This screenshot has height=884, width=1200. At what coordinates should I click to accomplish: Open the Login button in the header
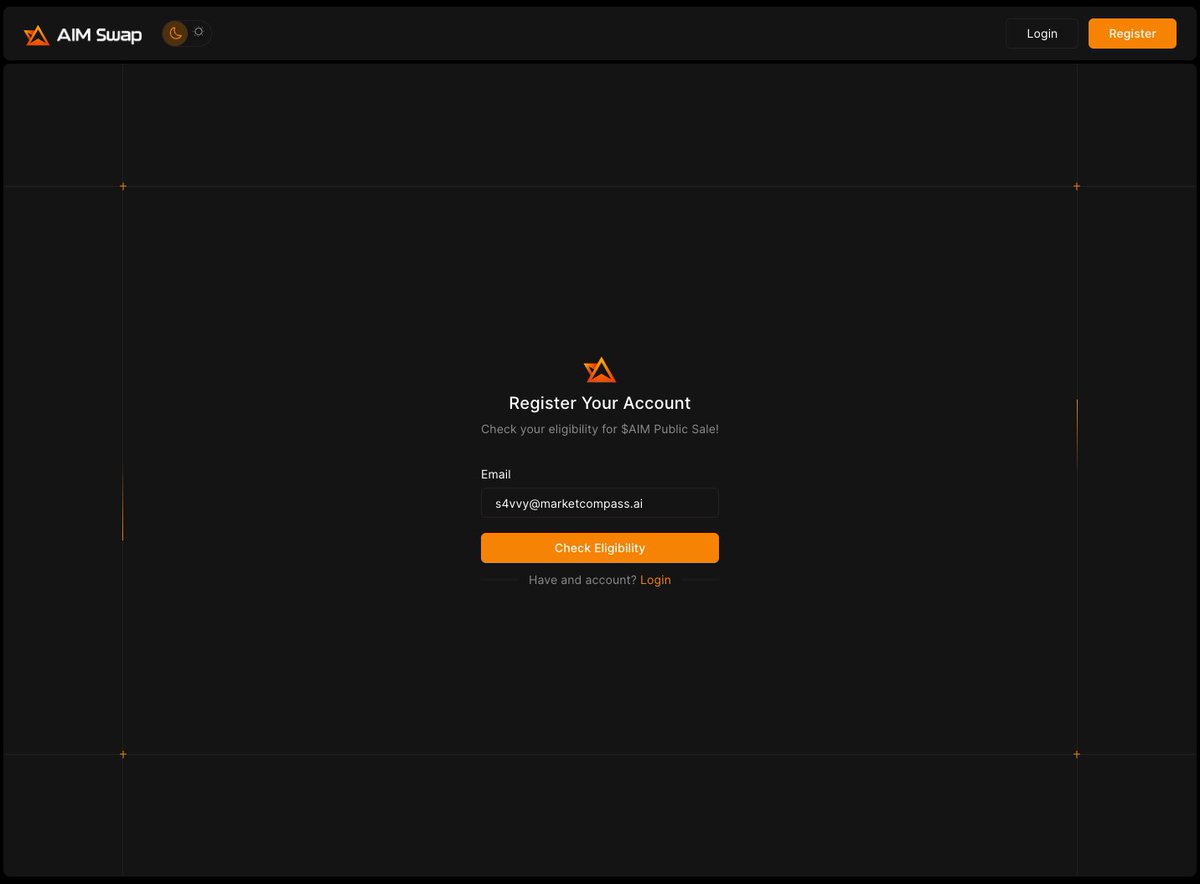tap(1042, 33)
